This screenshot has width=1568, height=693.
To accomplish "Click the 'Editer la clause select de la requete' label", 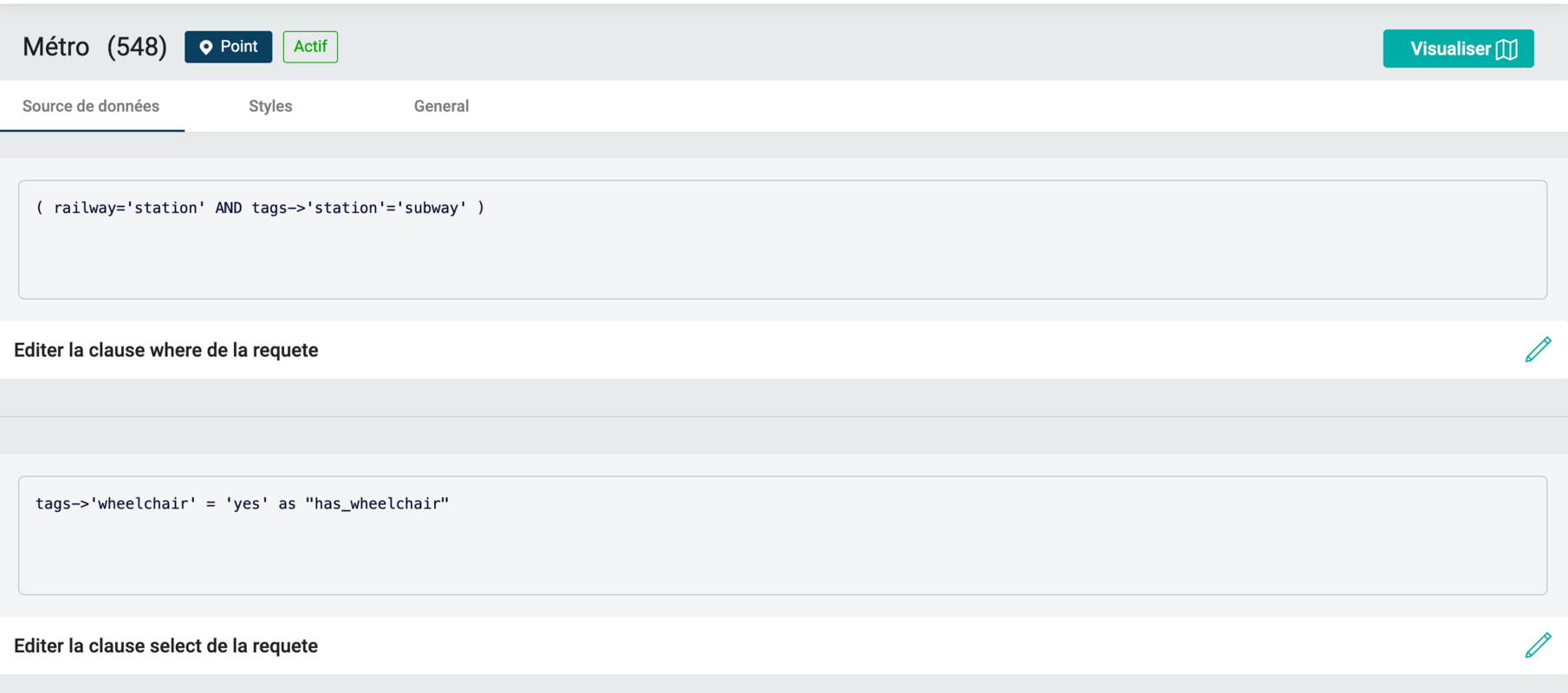I will (166, 645).
